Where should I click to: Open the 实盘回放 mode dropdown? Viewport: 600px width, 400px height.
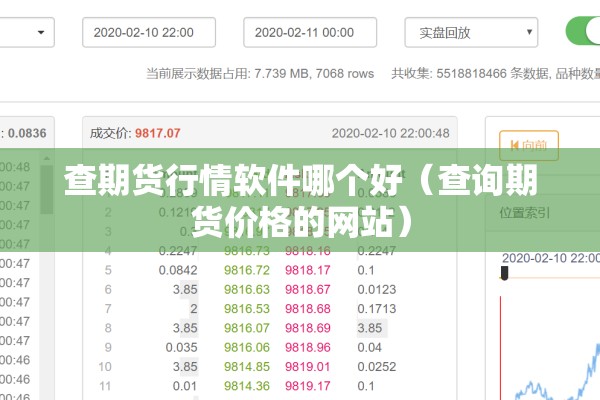471,33
